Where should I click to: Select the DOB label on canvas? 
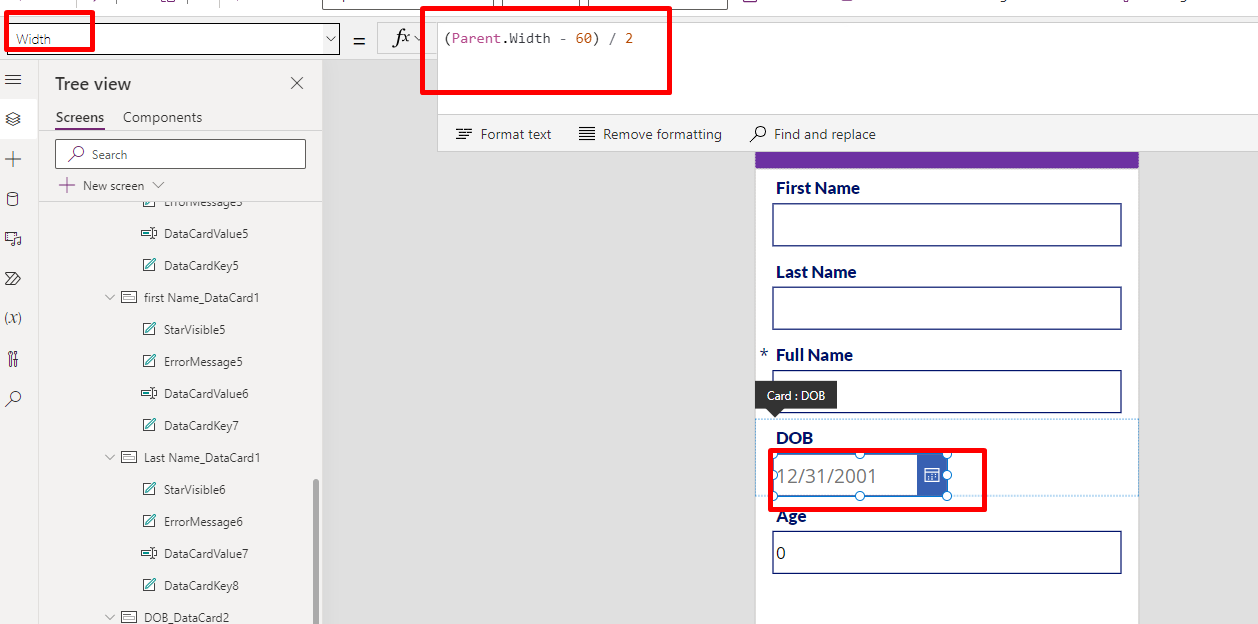pyautogui.click(x=794, y=438)
